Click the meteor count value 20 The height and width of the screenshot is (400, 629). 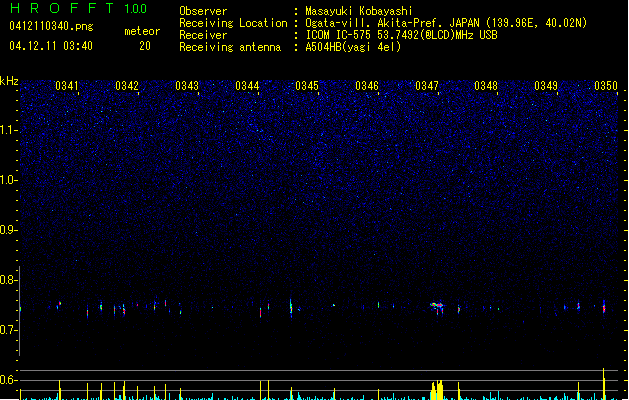[x=145, y=46]
